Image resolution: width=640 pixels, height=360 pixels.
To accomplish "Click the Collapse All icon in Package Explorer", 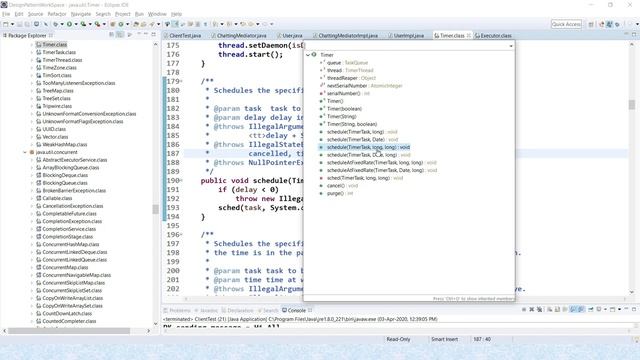I will click(x=112, y=35).
